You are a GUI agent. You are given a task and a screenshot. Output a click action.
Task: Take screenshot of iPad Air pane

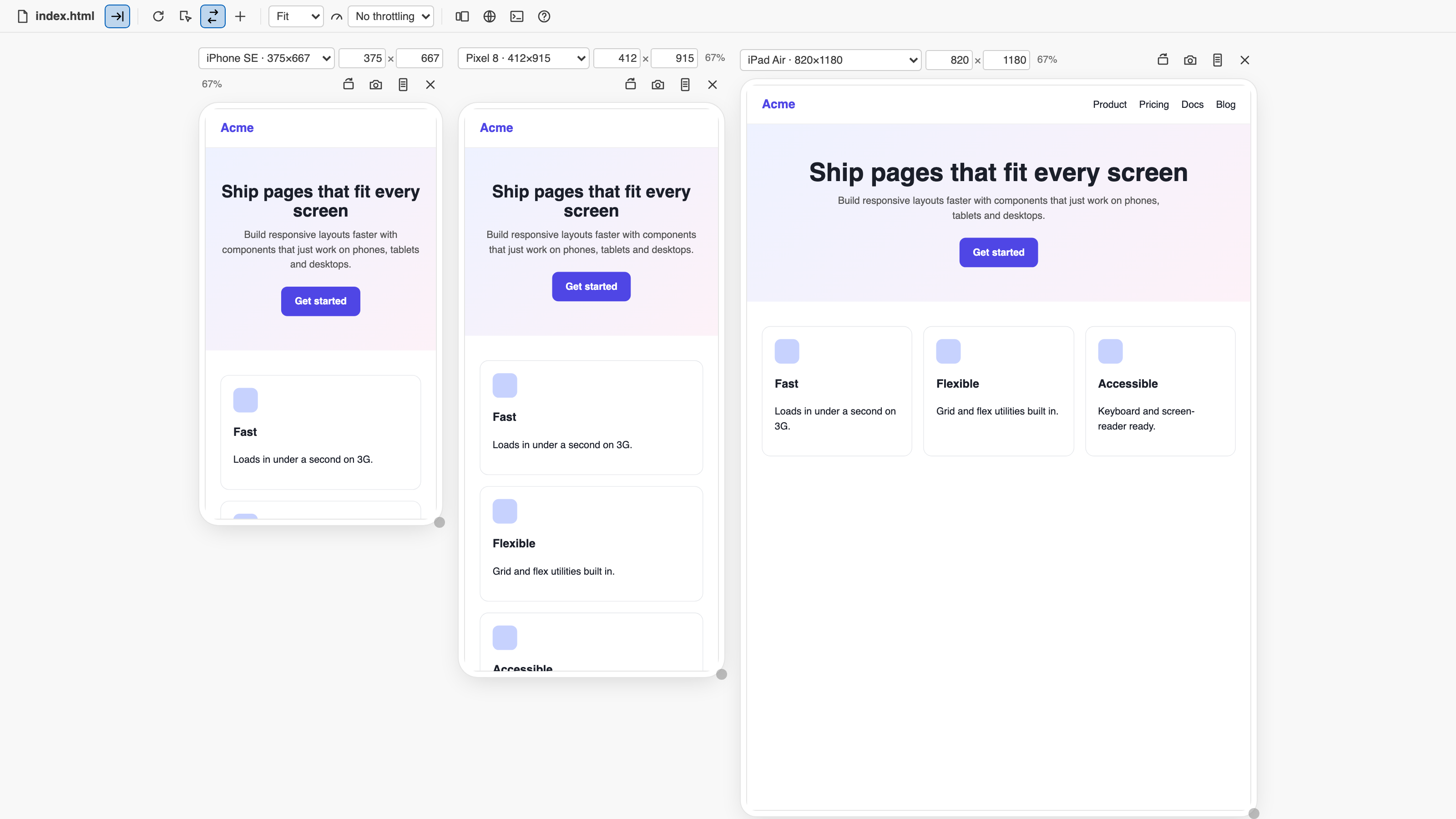(x=1190, y=60)
